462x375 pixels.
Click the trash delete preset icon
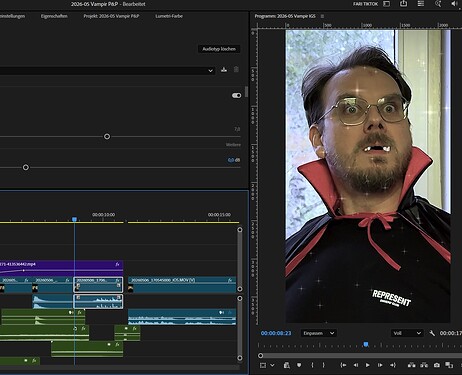[236, 70]
